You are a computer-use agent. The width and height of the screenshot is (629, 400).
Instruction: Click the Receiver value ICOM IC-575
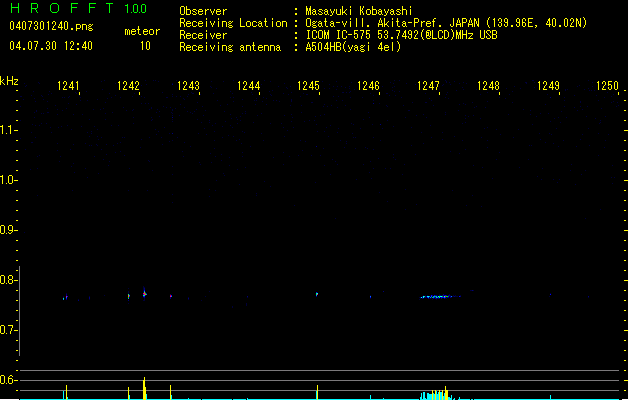coord(338,35)
